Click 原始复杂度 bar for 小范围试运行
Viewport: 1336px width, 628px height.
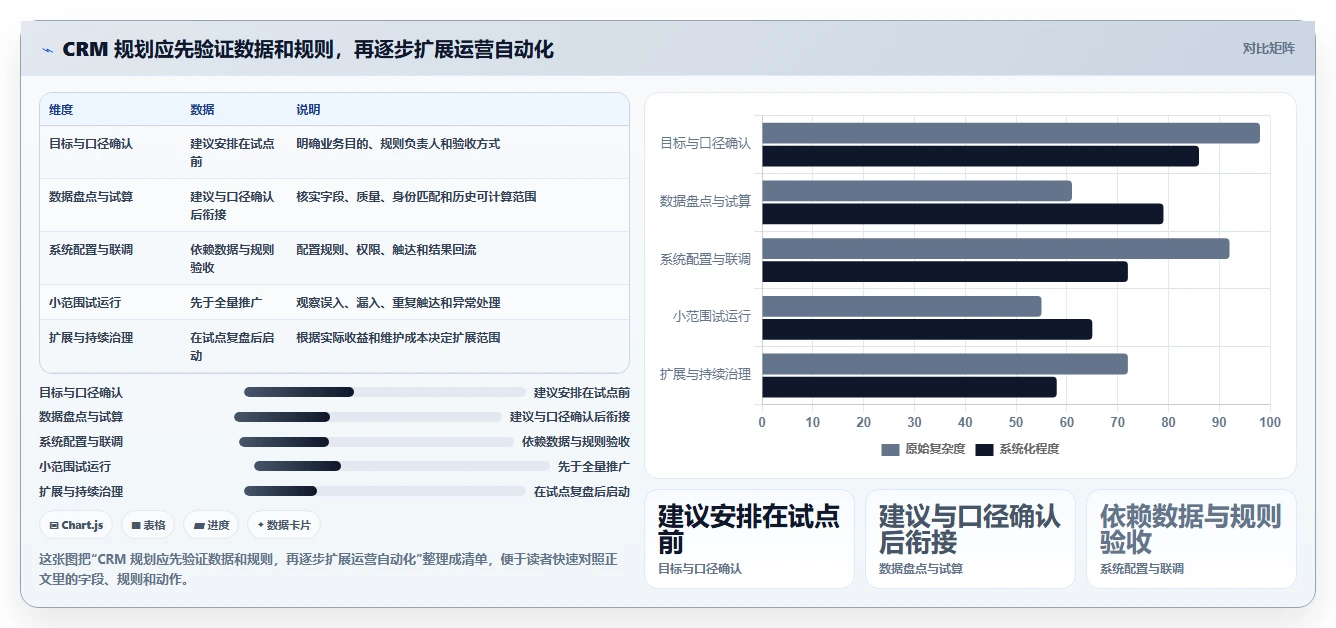click(902, 306)
